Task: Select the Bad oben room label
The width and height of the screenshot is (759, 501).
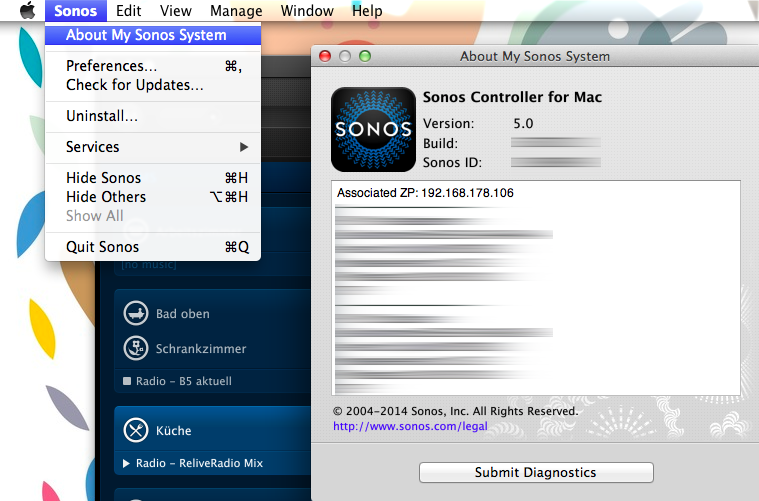Action: [x=182, y=314]
